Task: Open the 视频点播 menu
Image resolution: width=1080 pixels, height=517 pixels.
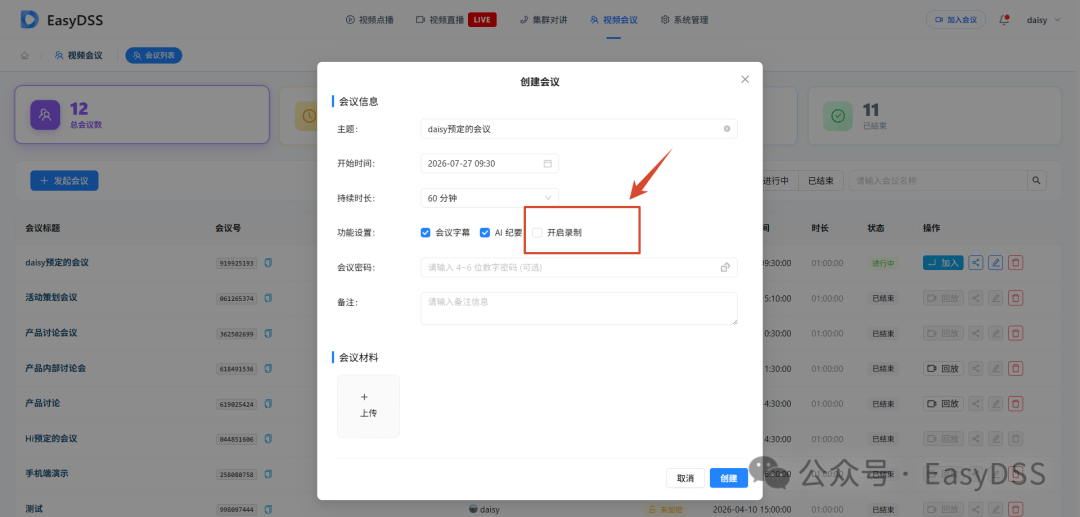Action: click(370, 20)
